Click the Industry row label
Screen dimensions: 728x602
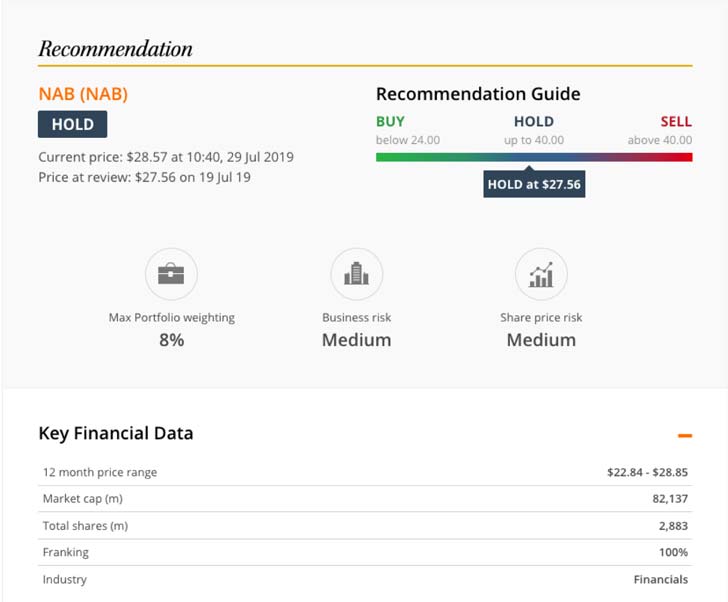pyautogui.click(x=65, y=579)
